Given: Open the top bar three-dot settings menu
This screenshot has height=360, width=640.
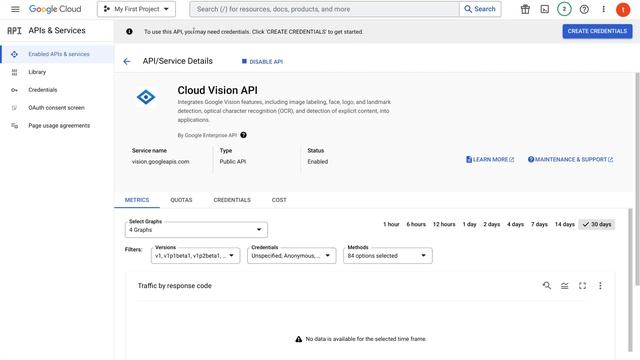Looking at the screenshot, I should (603, 9).
